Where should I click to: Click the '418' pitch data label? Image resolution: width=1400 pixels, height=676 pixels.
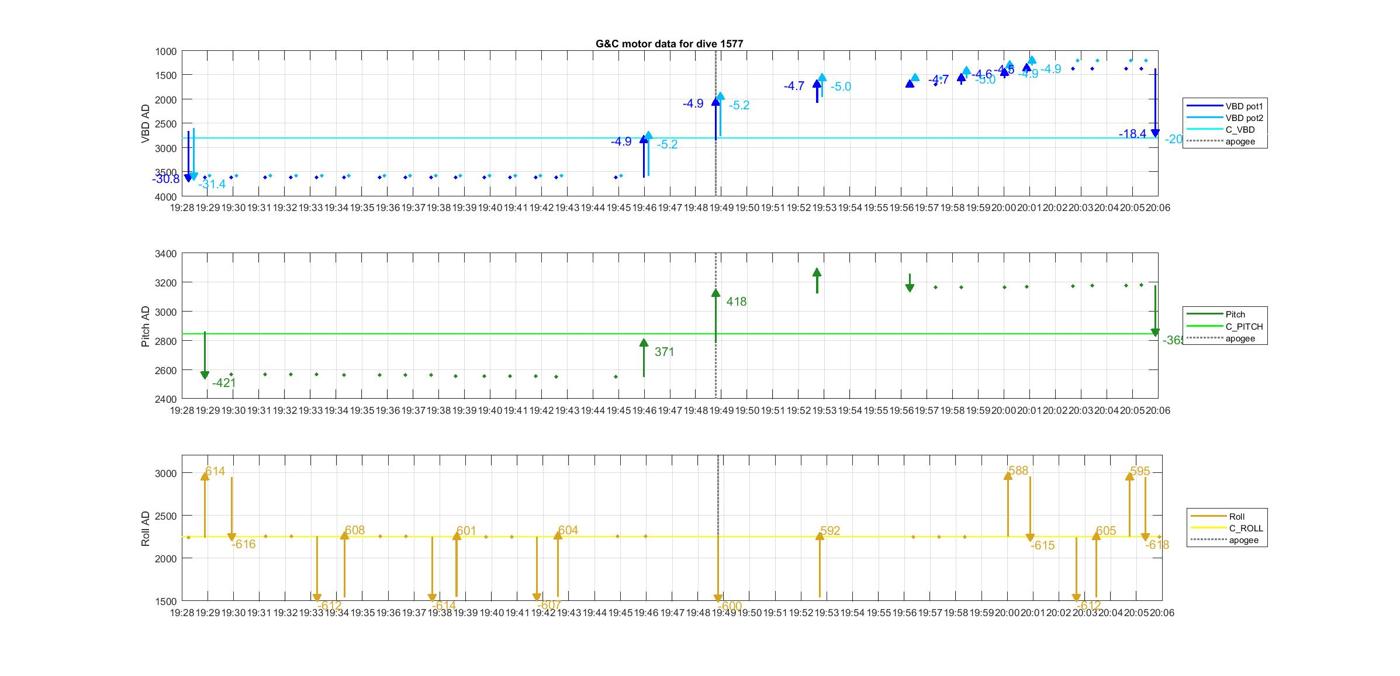(736, 301)
